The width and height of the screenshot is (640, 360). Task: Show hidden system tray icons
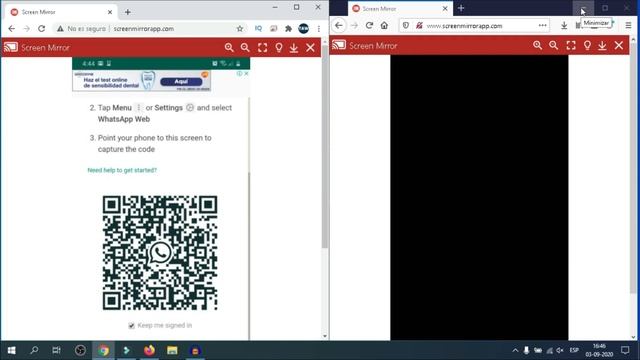pos(515,350)
